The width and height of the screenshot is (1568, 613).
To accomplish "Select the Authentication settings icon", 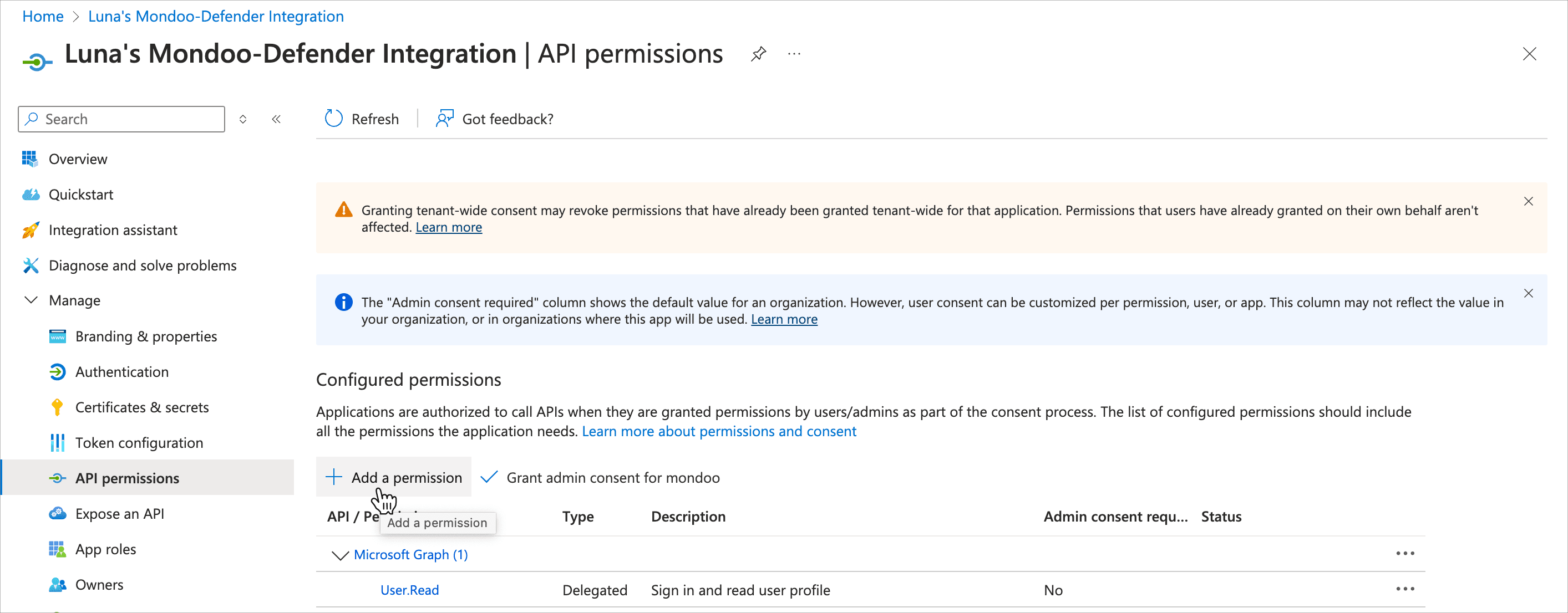I will click(x=57, y=371).
